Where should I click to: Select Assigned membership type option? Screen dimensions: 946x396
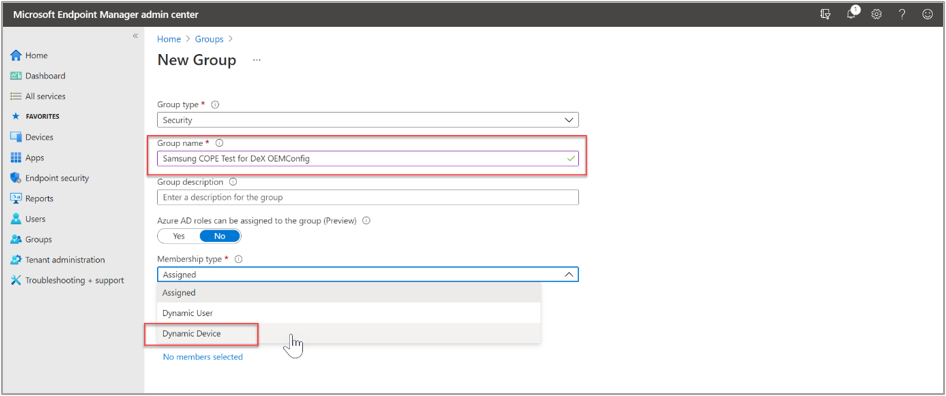349,293
